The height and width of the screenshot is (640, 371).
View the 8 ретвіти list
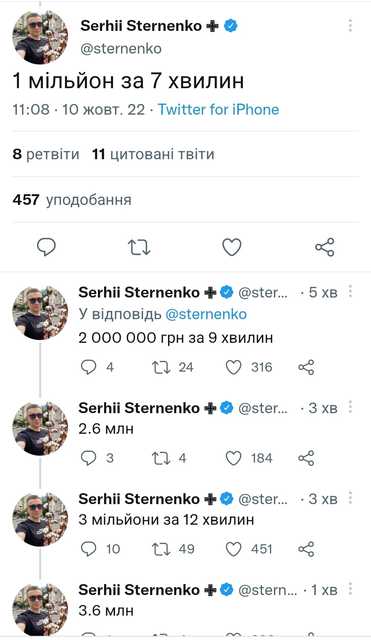coord(46,154)
